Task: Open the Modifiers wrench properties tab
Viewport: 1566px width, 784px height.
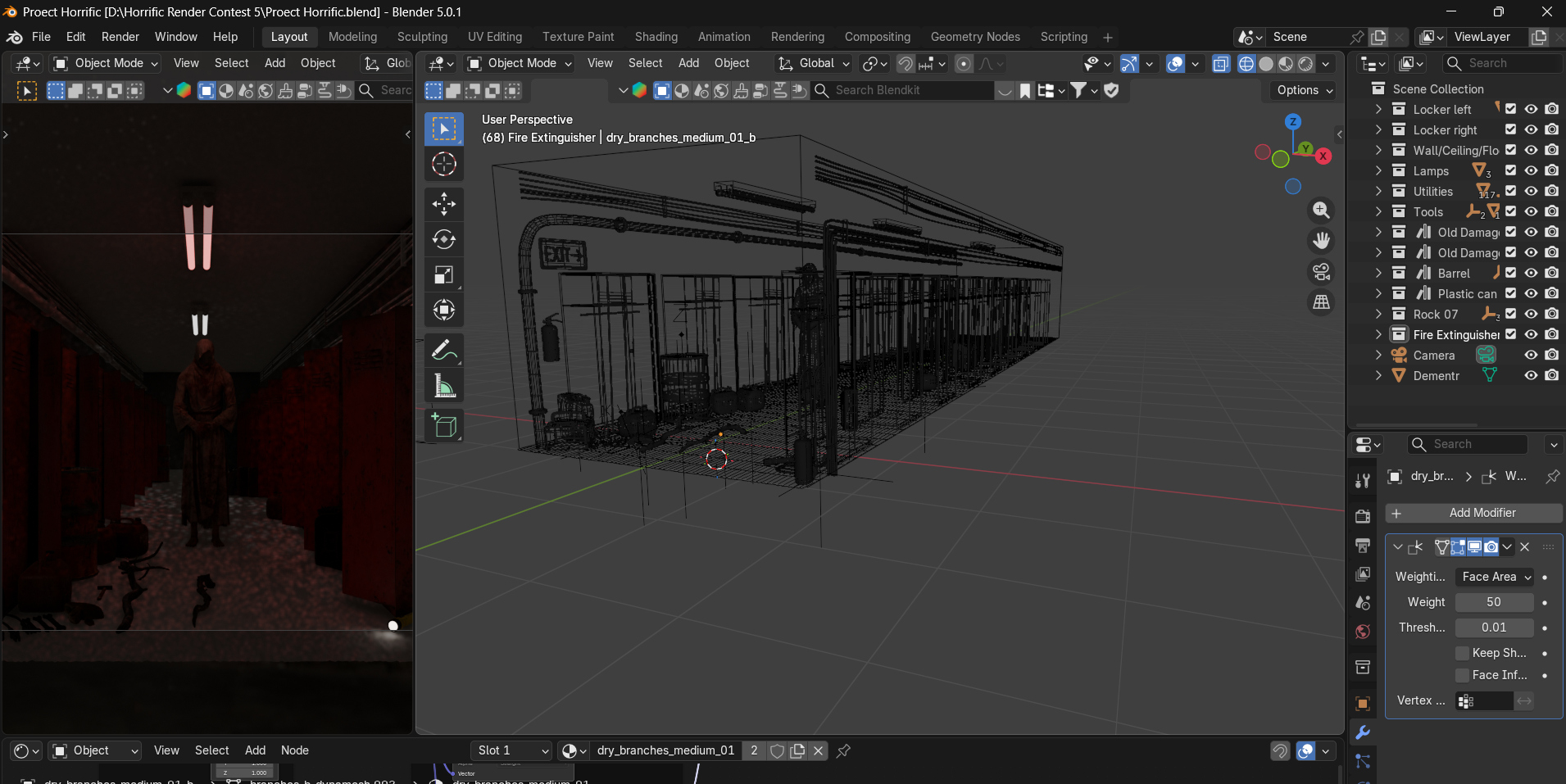Action: pos(1363,732)
